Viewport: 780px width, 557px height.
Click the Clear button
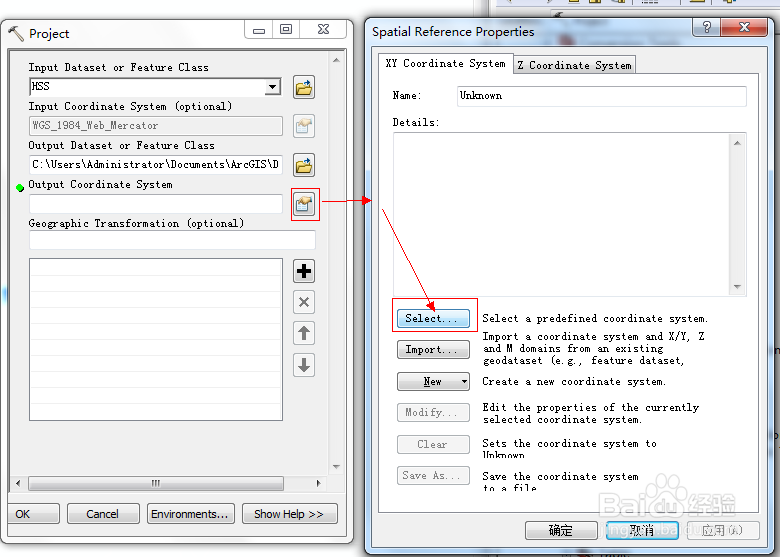(433, 444)
